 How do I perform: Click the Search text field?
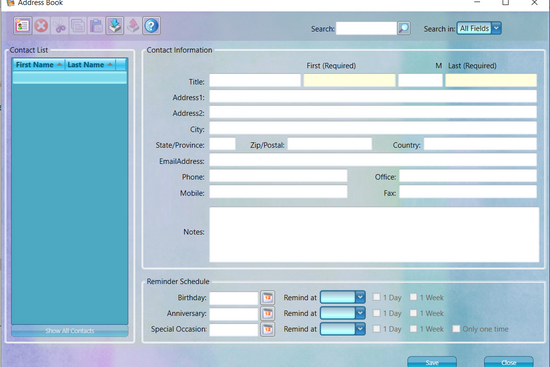[x=366, y=28]
